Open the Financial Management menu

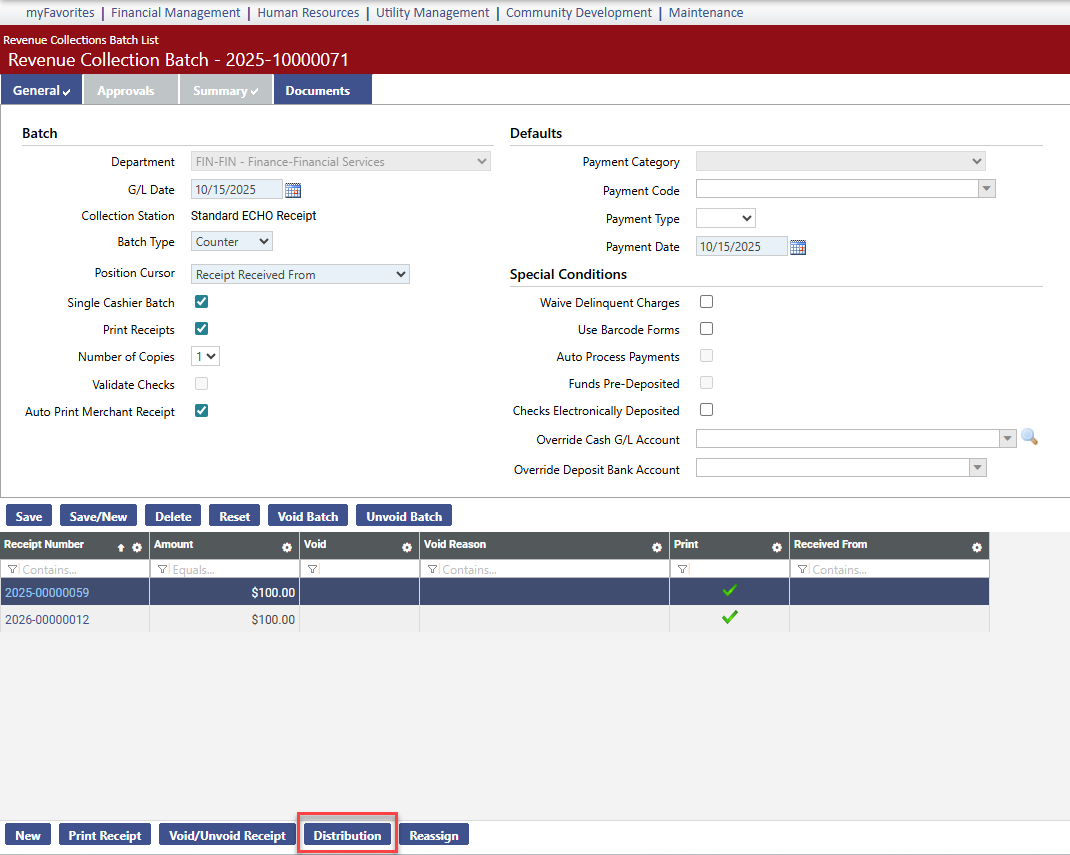[175, 13]
